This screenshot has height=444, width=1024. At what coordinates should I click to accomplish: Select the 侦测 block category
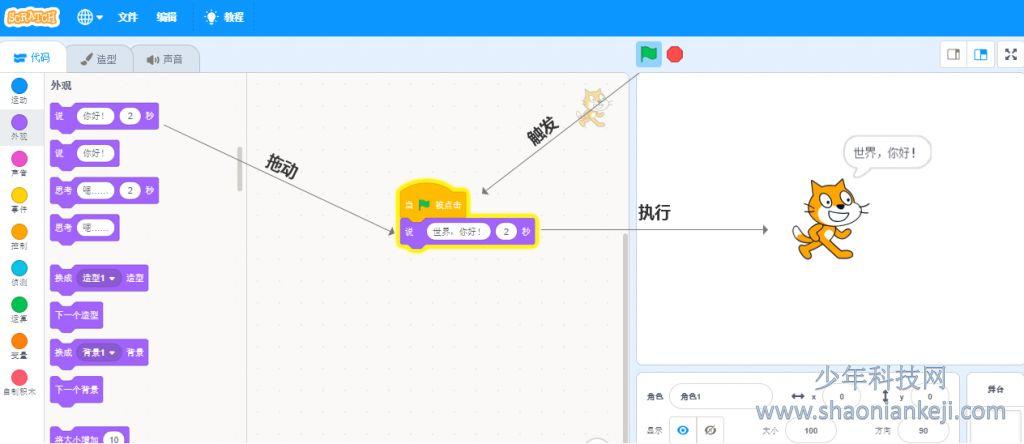pyautogui.click(x=20, y=274)
